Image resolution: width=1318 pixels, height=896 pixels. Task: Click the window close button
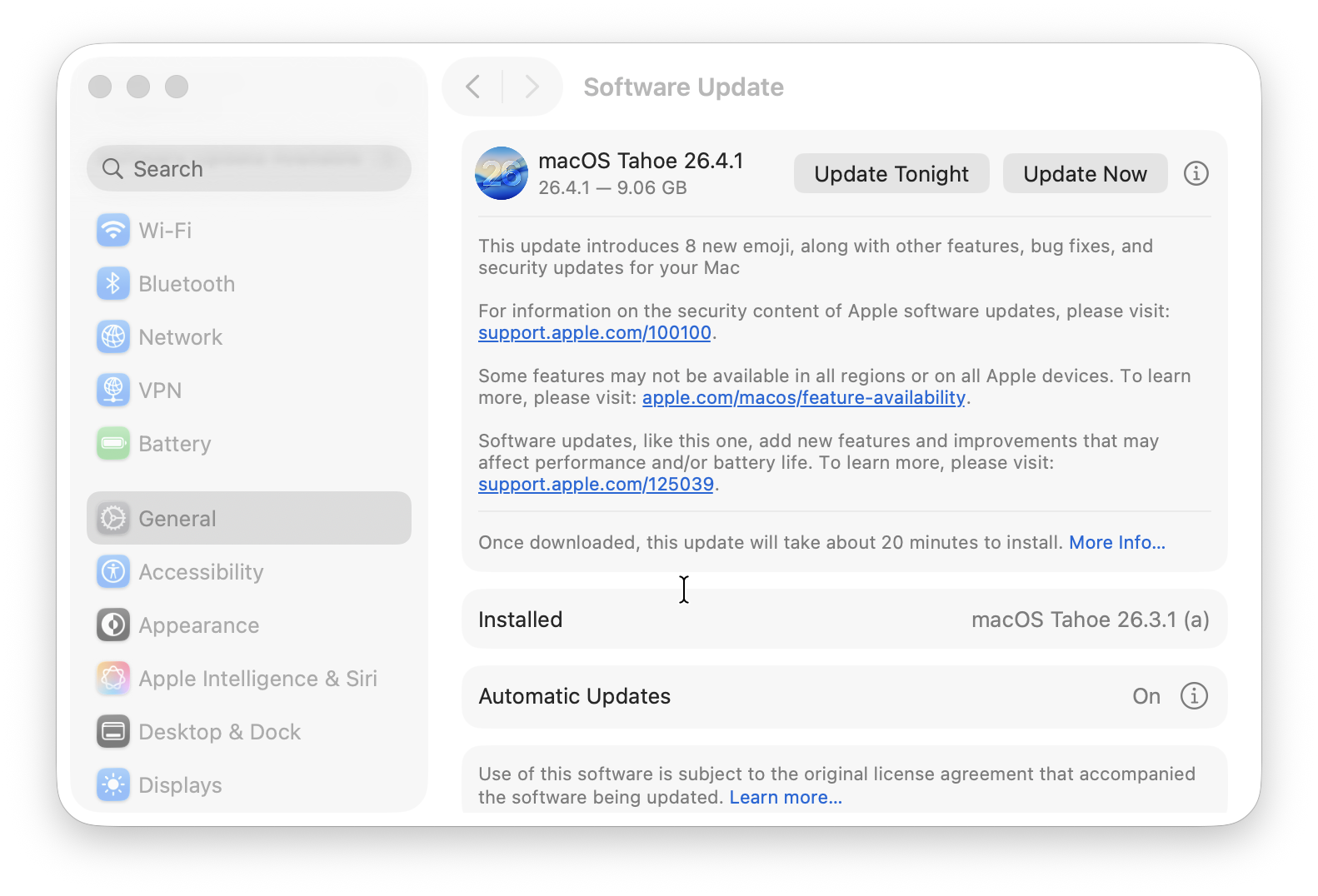click(100, 87)
